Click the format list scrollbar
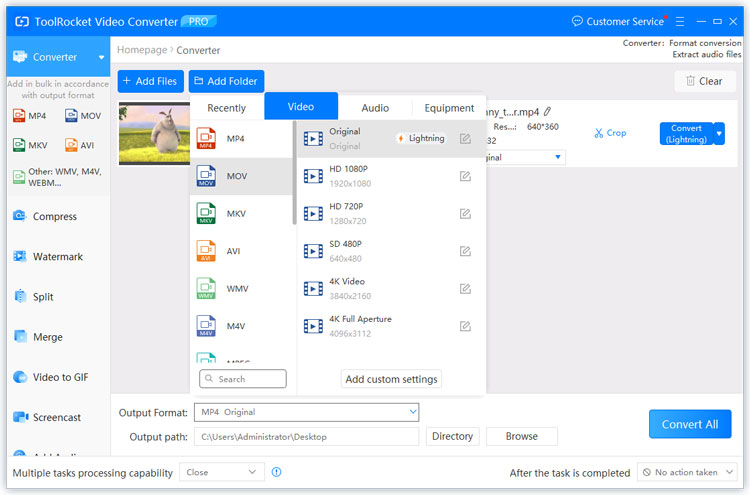This screenshot has height=495, width=750. click(294, 172)
